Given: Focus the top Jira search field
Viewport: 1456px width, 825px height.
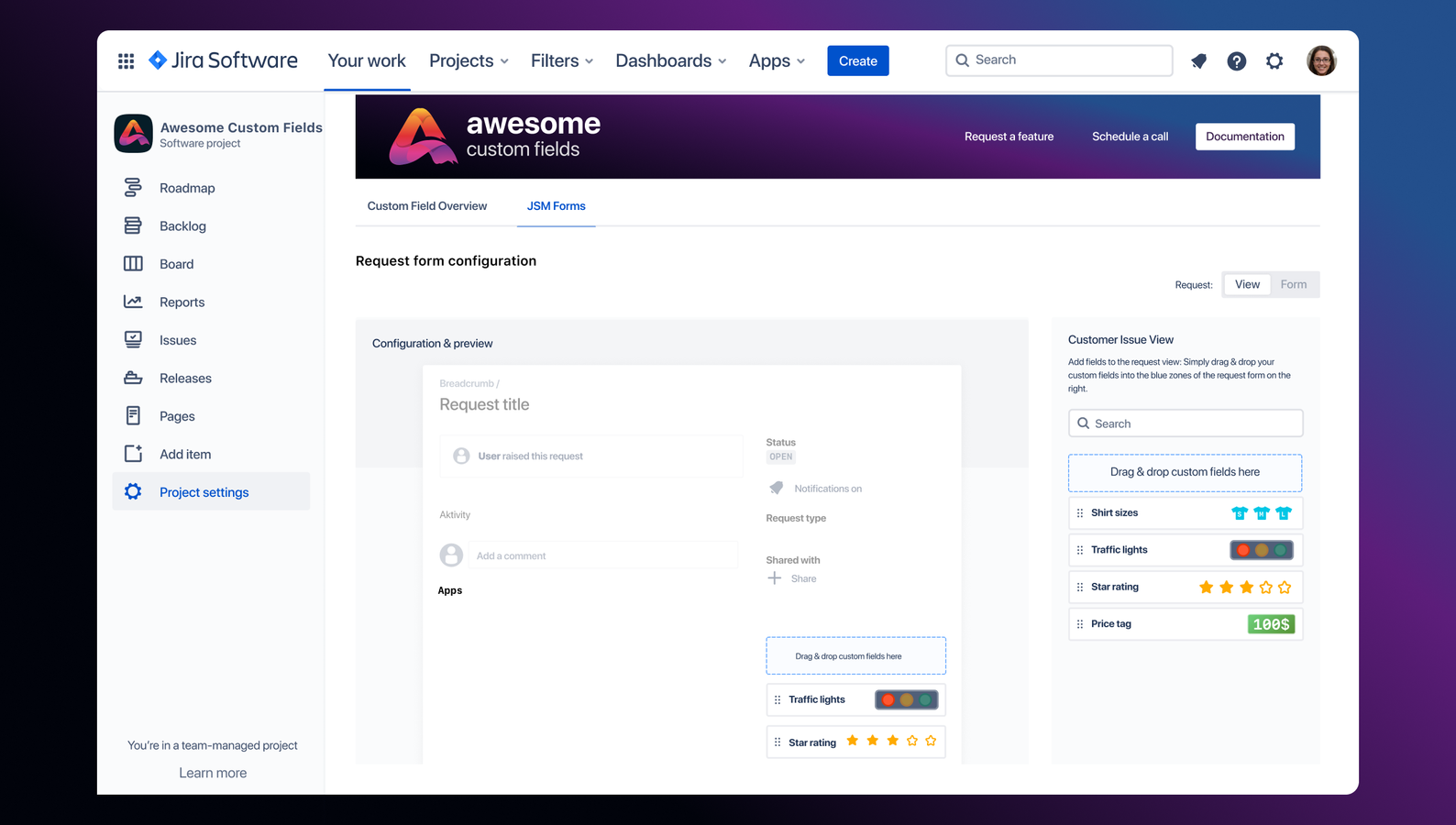Looking at the screenshot, I should coord(1059,60).
